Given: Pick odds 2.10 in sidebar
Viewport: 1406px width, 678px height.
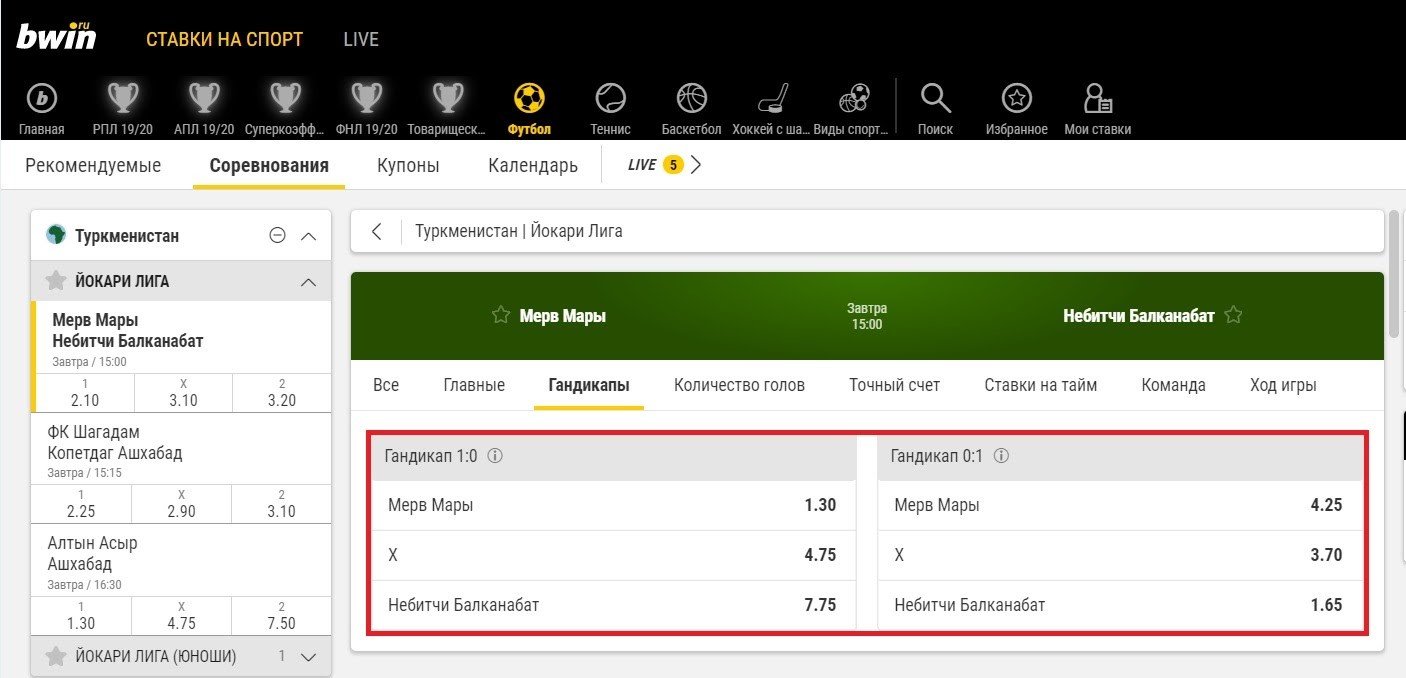Looking at the screenshot, I should pyautogui.click(x=83, y=393).
